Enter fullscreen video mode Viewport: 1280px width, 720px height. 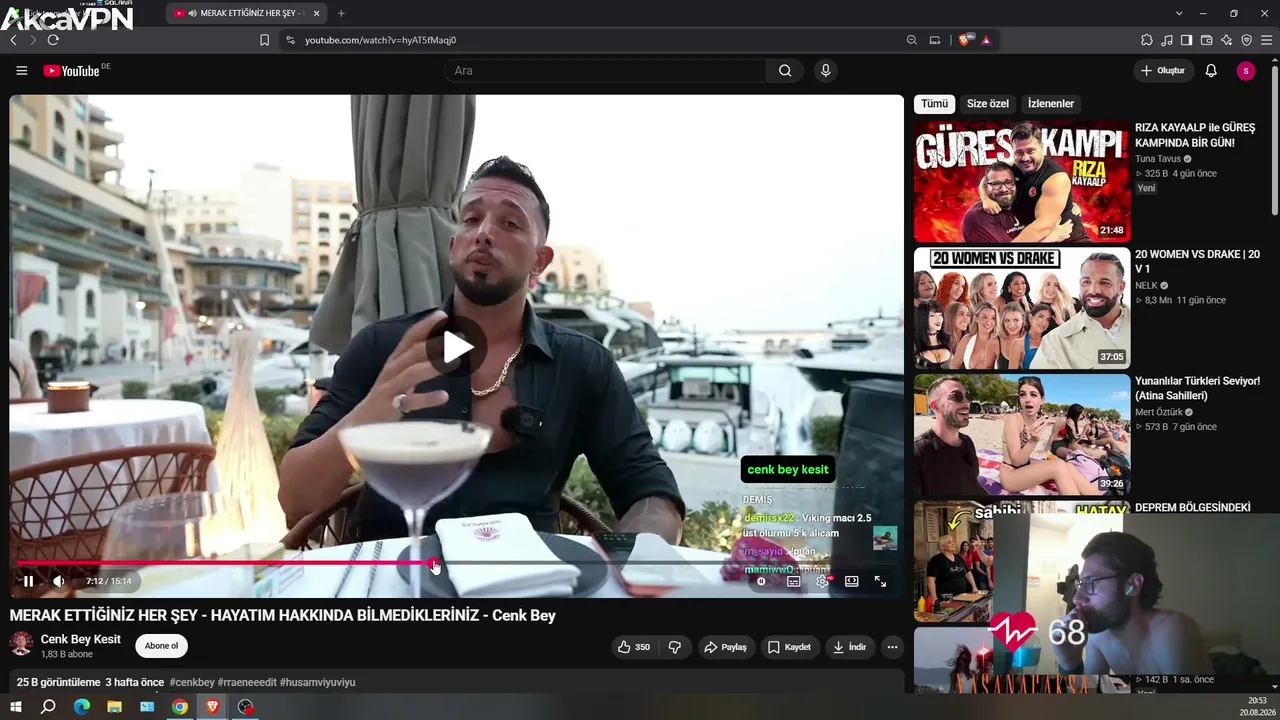pyautogui.click(x=881, y=581)
